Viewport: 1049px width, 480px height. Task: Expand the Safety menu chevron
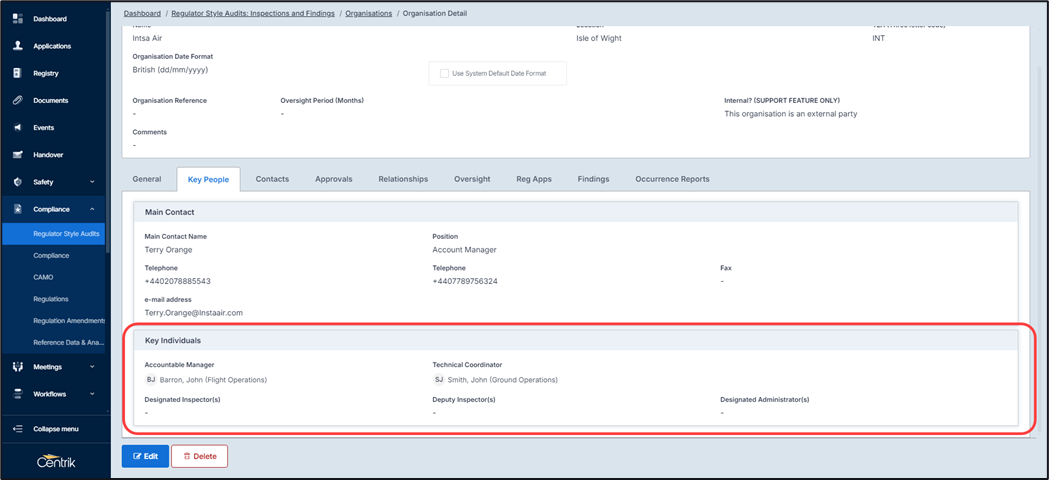point(92,182)
